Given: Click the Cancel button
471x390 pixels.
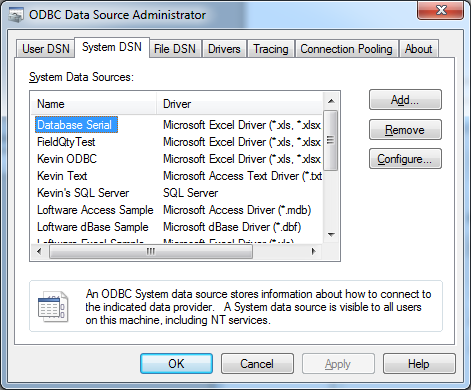Looking at the screenshot, I should click(x=257, y=363).
